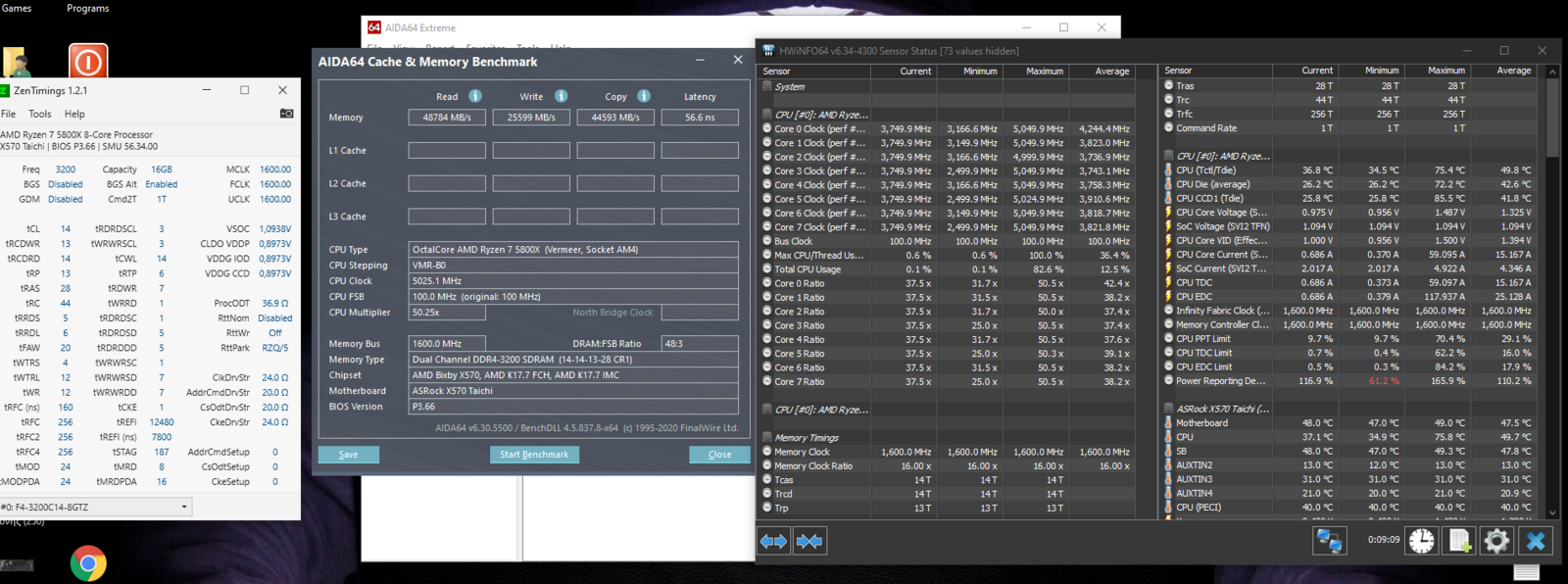Click the Close button in AIDA64 benchmark dialog
The image size is (1568, 584).
point(719,455)
